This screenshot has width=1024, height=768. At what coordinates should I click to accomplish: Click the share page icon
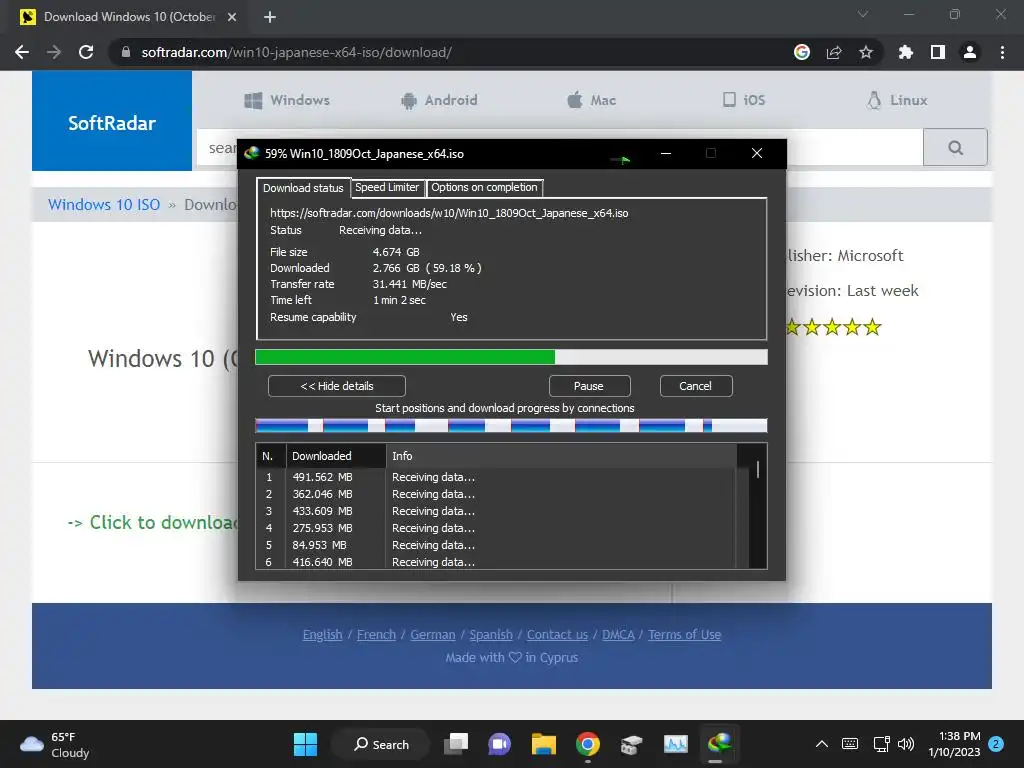pyautogui.click(x=834, y=52)
